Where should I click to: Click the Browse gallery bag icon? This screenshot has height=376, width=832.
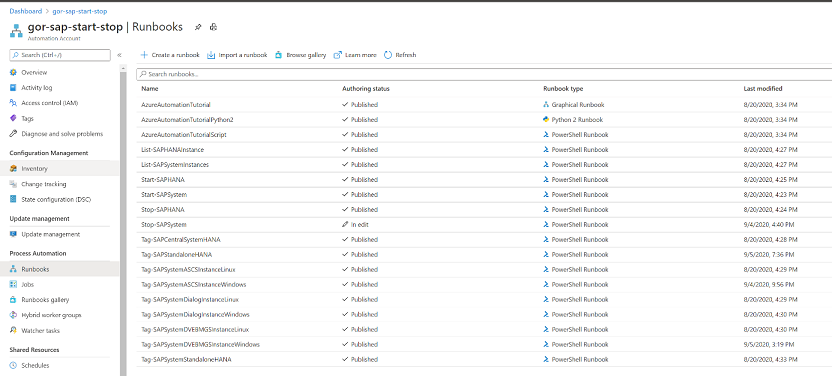279,55
